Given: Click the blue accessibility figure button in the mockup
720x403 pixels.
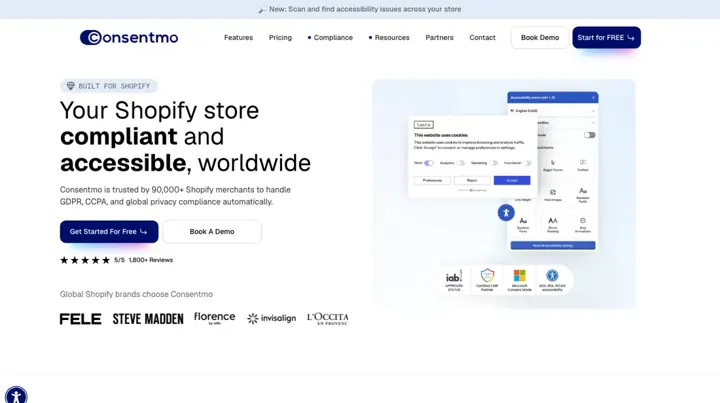Looking at the screenshot, I should [506, 213].
